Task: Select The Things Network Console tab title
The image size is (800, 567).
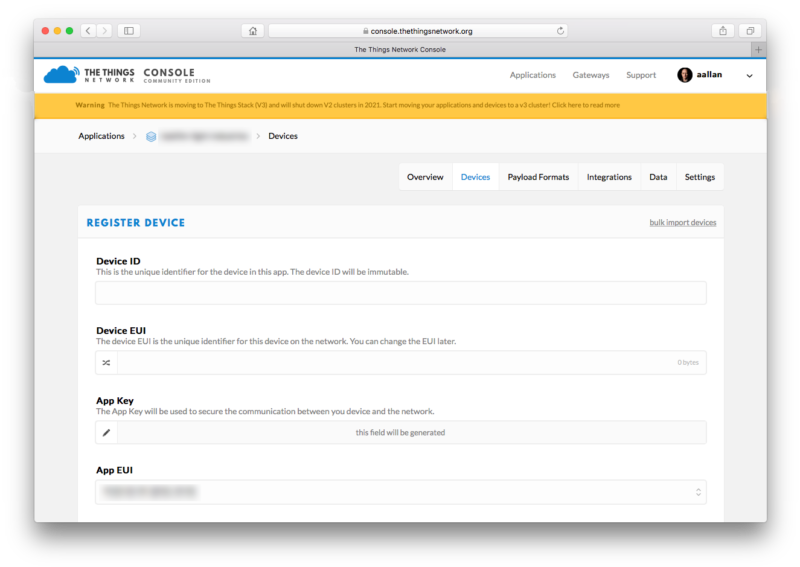Action: 400,50
